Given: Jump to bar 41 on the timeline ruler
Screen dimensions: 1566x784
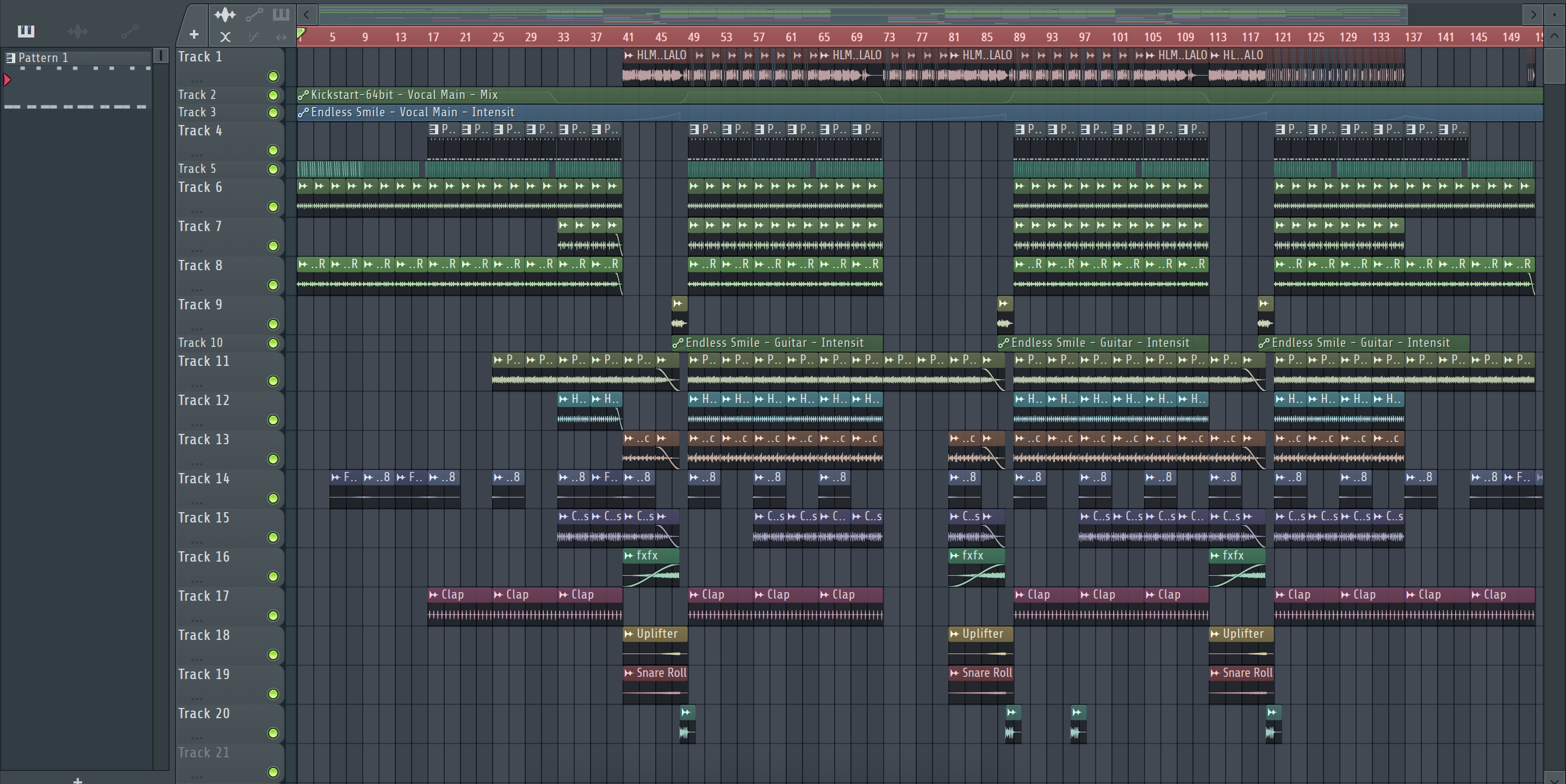Looking at the screenshot, I should [x=629, y=37].
